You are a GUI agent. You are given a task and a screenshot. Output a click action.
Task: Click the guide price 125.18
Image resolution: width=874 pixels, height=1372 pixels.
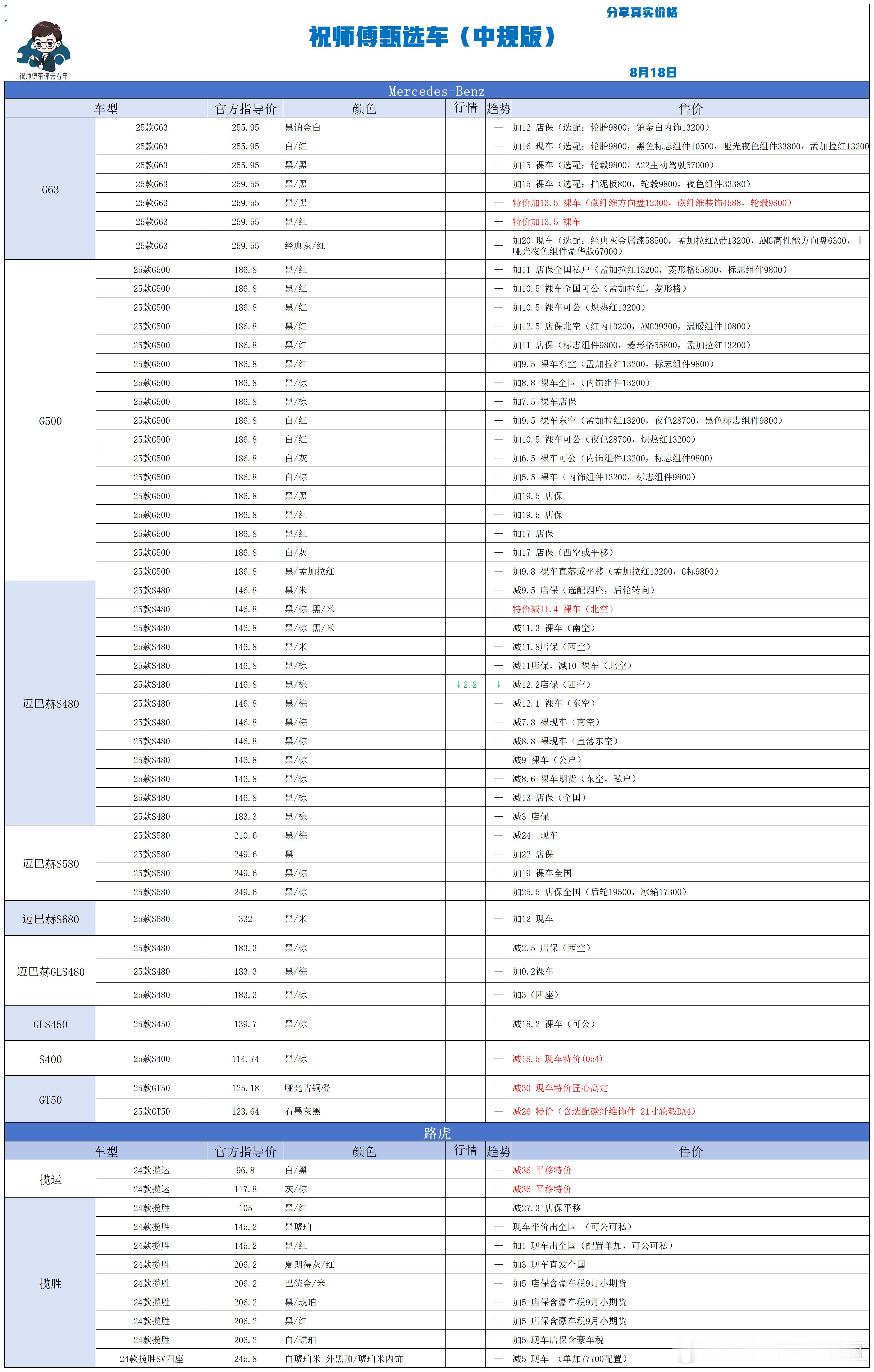pyautogui.click(x=245, y=1088)
